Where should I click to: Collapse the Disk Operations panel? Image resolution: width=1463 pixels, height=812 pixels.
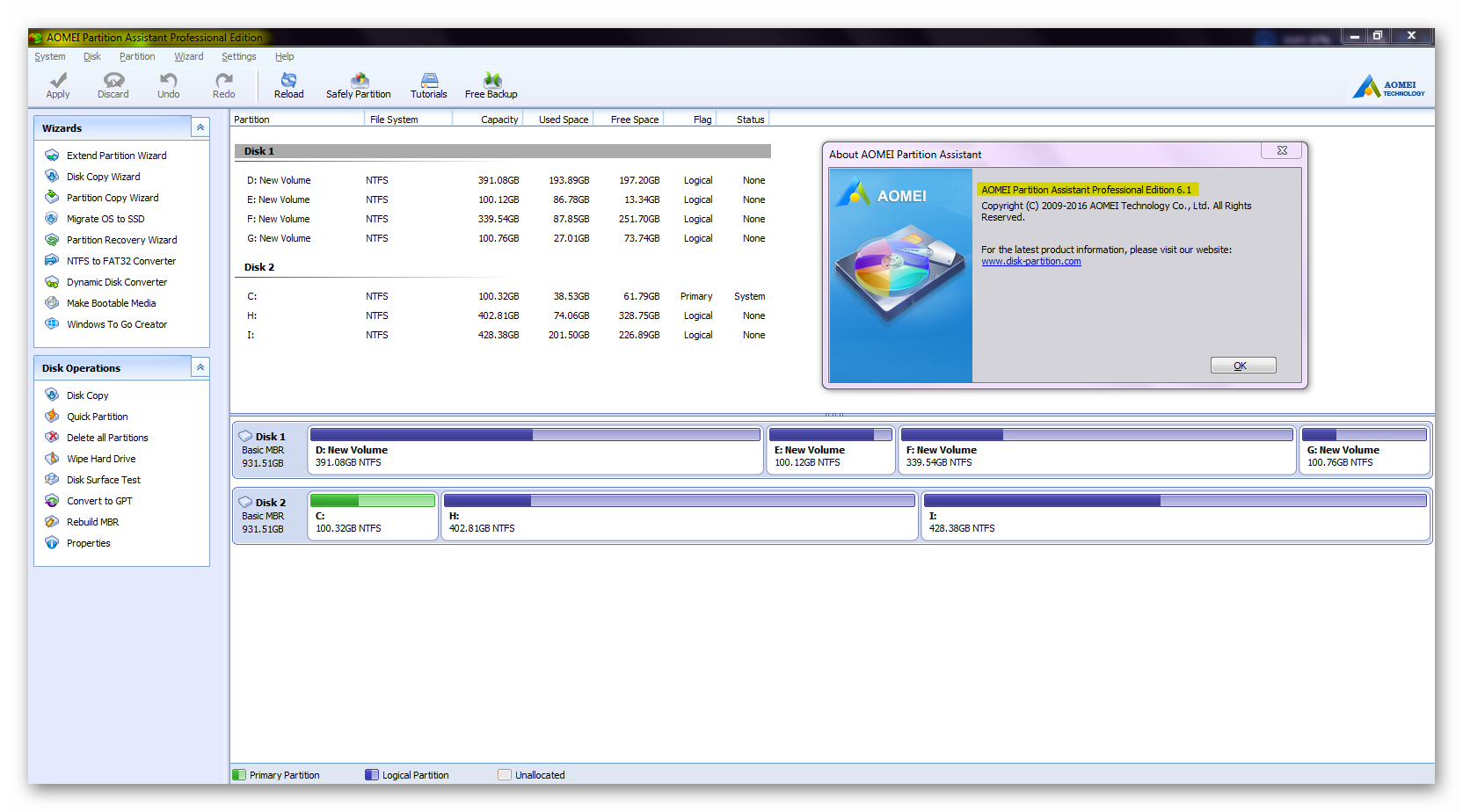click(200, 367)
